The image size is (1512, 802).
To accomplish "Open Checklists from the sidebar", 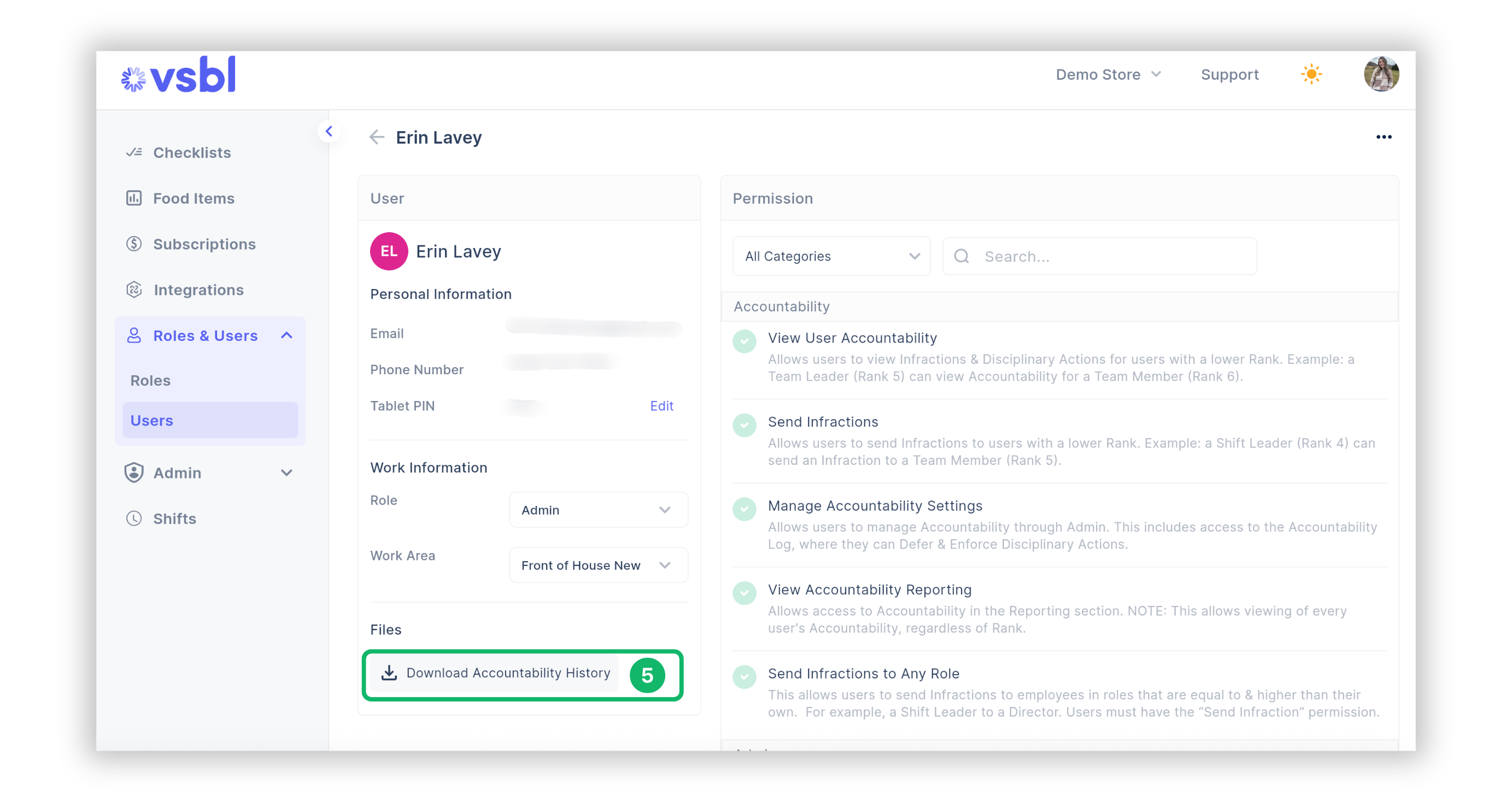I will click(x=191, y=152).
